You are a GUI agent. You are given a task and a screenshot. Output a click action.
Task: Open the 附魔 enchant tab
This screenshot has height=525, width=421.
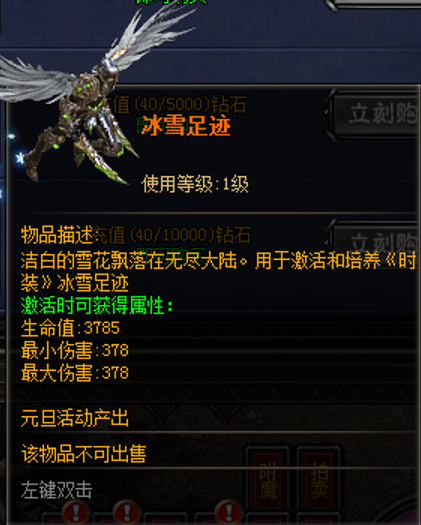(x=268, y=480)
